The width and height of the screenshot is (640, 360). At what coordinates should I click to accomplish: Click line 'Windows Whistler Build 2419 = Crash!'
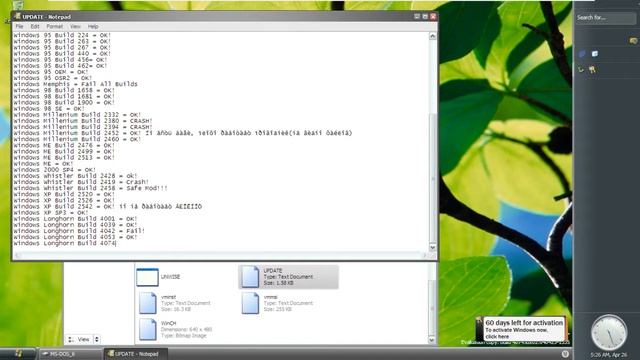pos(81,182)
